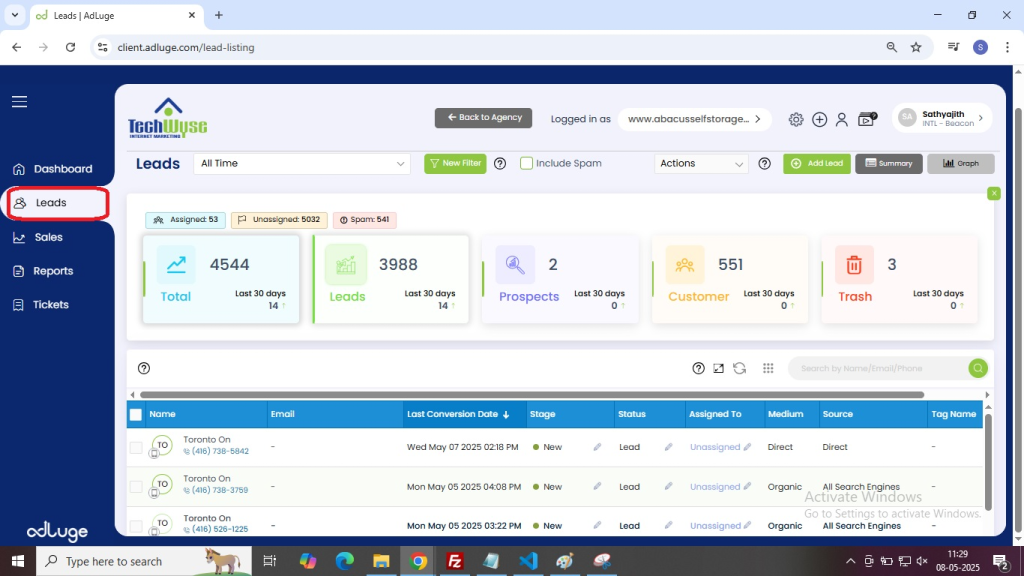Screen dimensions: 1024x576
Task: Expand the All Time date range dropdown
Action: (x=302, y=163)
